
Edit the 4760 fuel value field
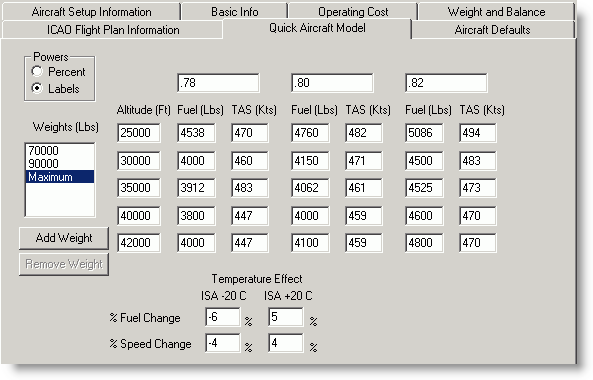310,133
